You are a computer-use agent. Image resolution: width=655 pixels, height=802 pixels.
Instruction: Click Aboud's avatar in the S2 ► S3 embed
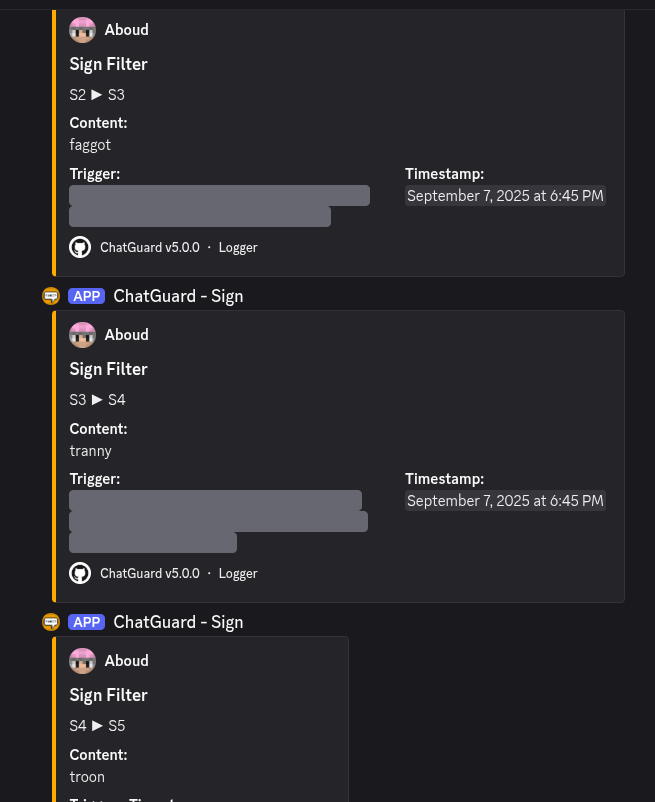(82, 30)
